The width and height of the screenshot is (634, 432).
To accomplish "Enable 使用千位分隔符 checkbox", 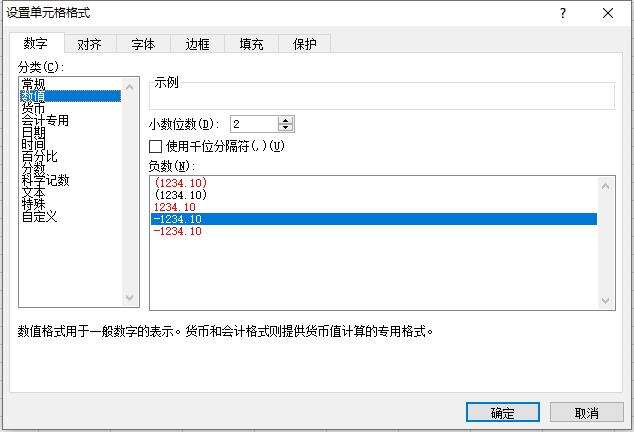I will 155,146.
